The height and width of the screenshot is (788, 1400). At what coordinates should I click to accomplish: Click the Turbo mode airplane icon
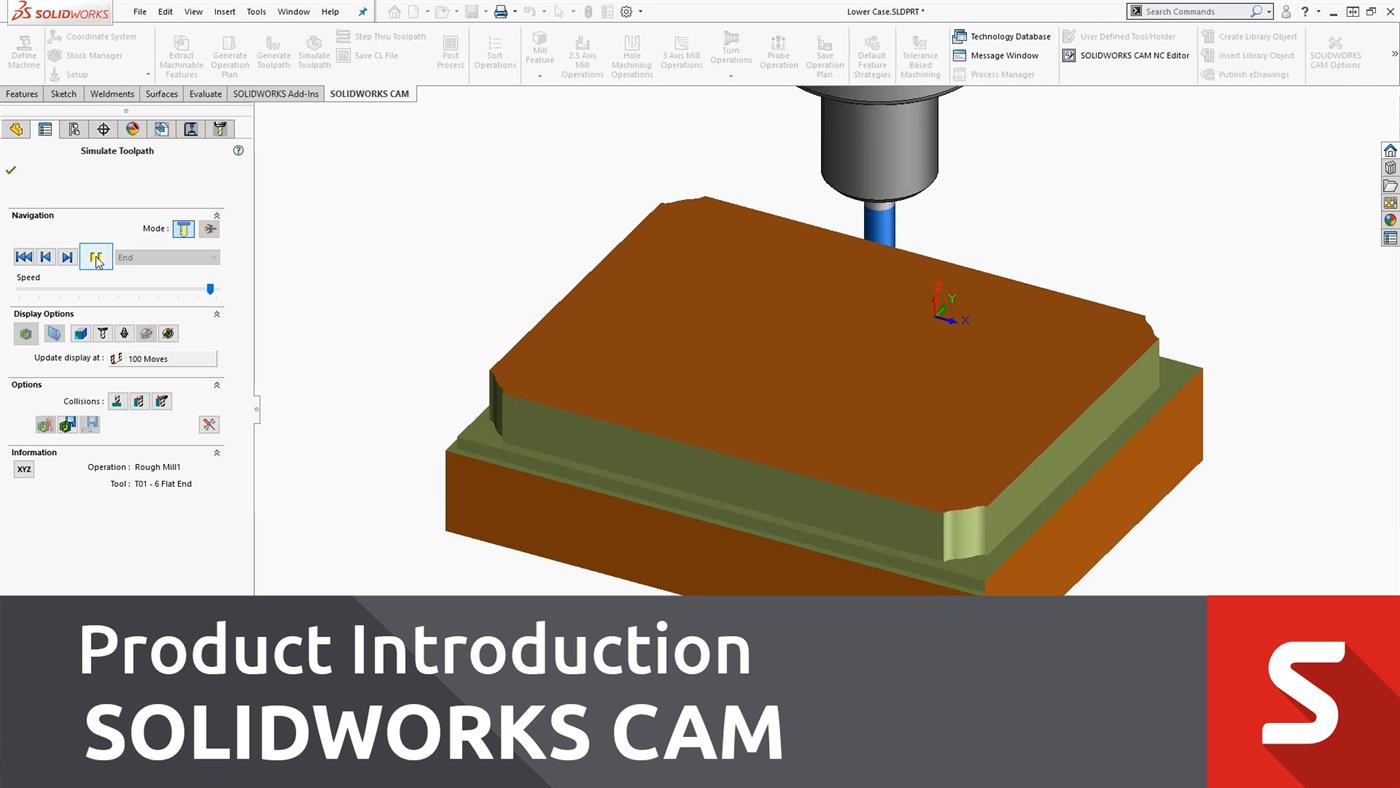[209, 229]
